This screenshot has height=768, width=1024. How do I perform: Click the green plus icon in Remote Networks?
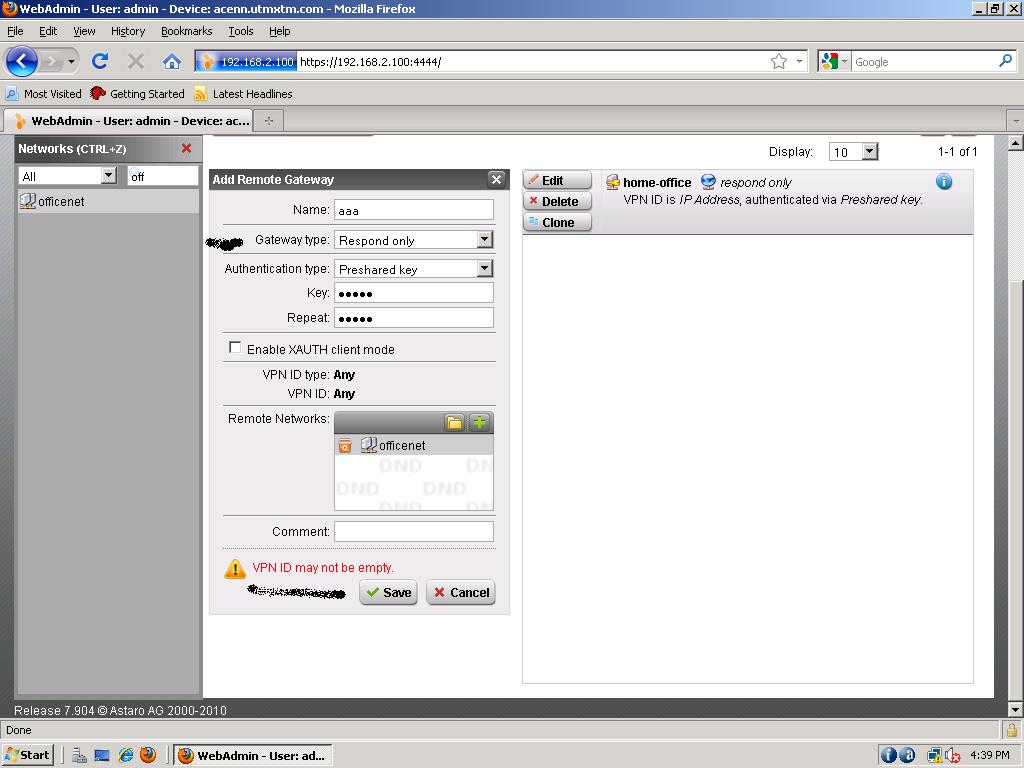pos(480,423)
